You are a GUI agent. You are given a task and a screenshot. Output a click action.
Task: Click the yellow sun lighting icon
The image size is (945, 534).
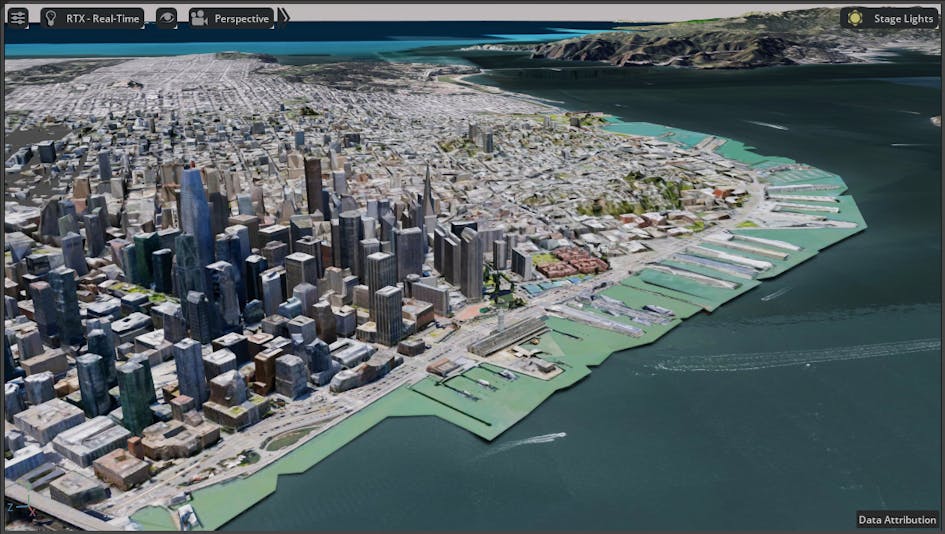pos(855,18)
